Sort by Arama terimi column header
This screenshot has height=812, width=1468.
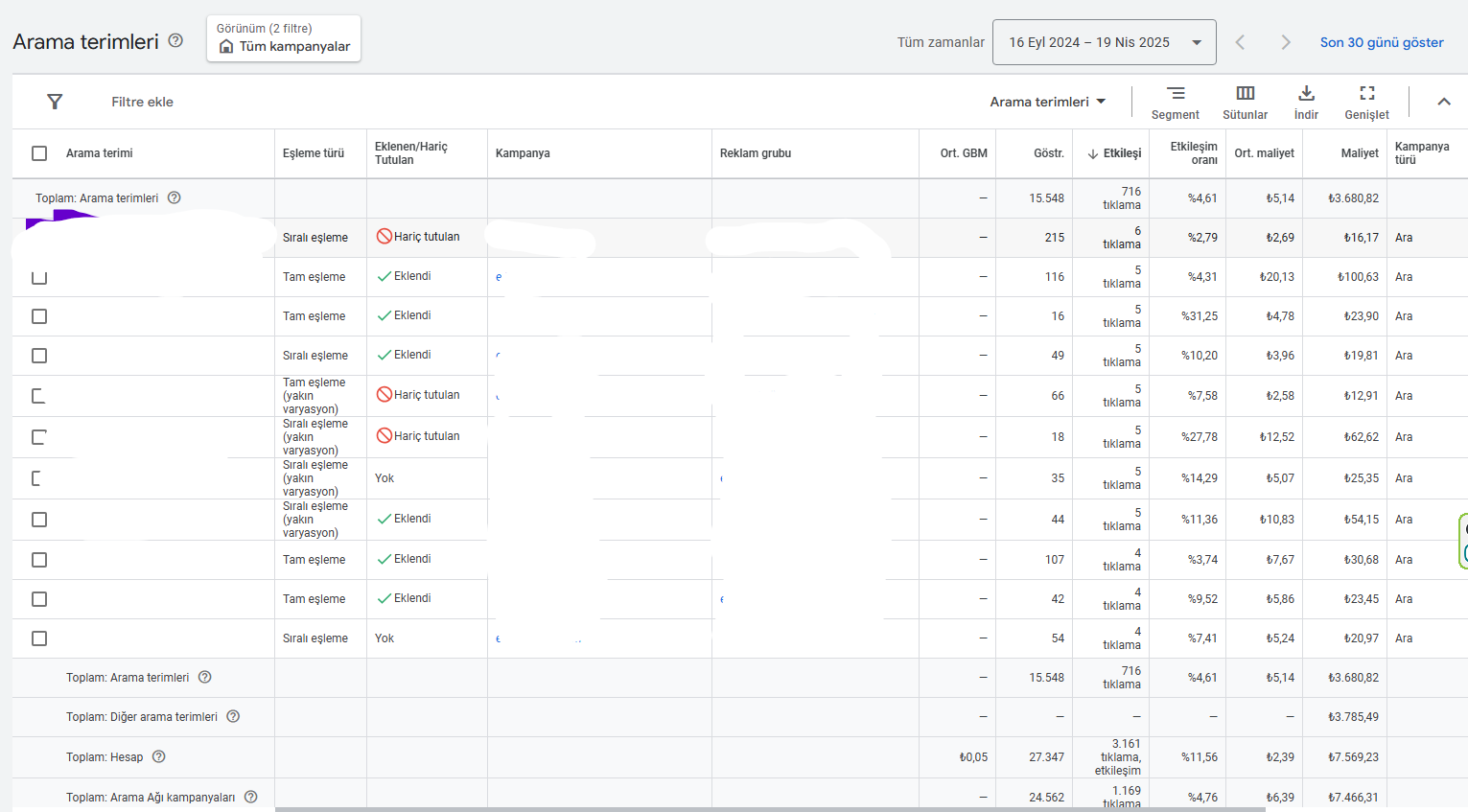(x=100, y=153)
